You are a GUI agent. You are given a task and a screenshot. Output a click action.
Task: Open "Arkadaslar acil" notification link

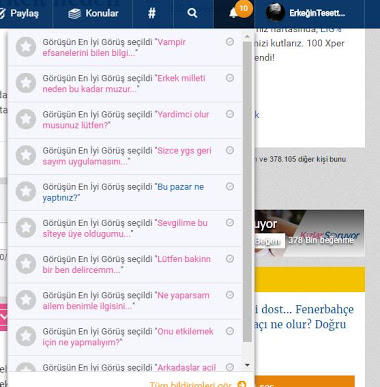tap(186, 368)
